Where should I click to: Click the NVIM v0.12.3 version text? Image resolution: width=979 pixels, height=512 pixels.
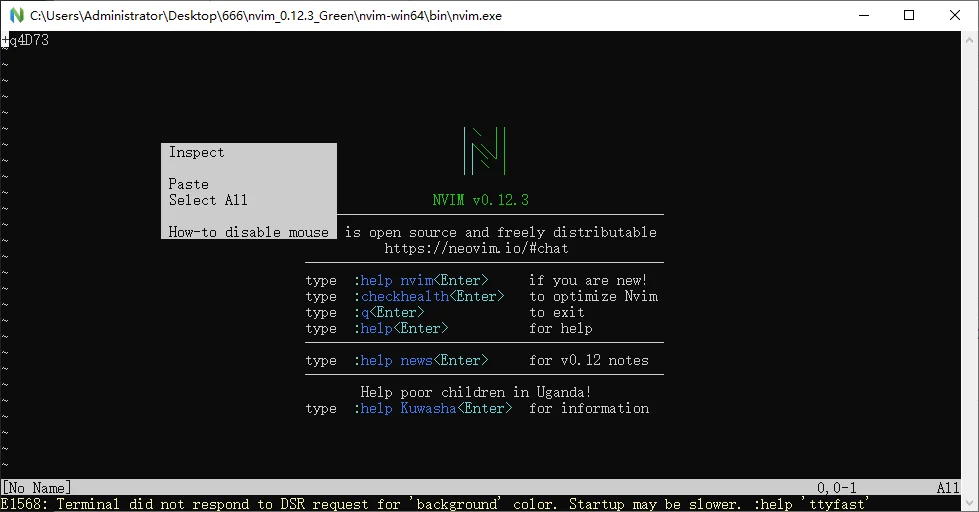pos(481,200)
